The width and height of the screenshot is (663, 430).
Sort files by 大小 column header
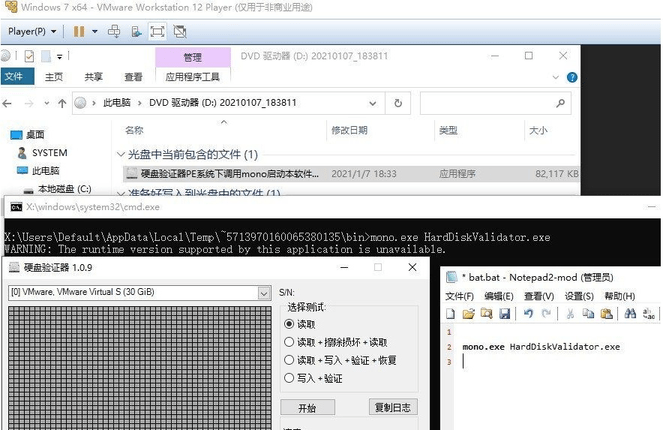point(538,130)
